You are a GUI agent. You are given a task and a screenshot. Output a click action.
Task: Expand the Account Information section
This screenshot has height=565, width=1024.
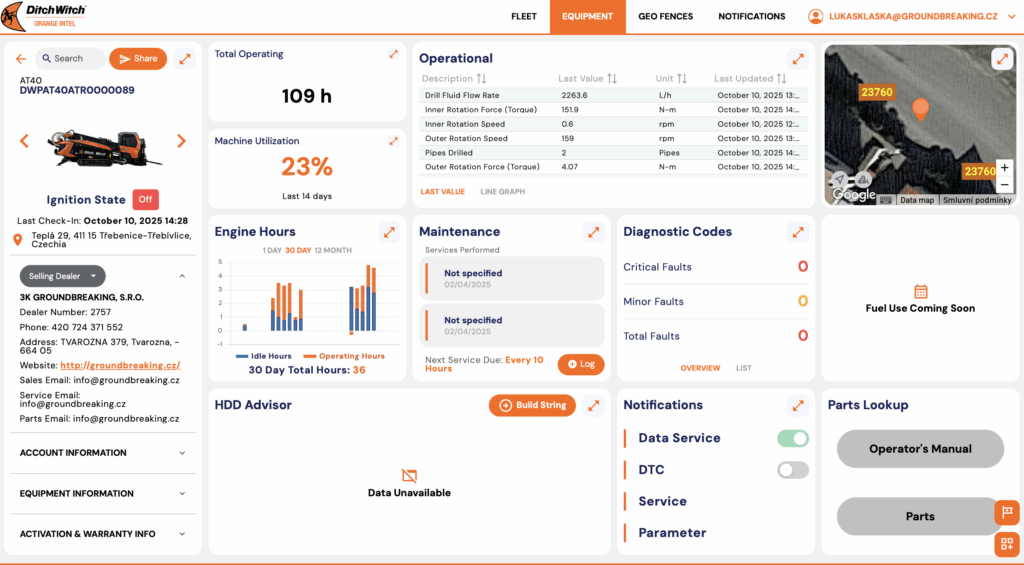101,453
